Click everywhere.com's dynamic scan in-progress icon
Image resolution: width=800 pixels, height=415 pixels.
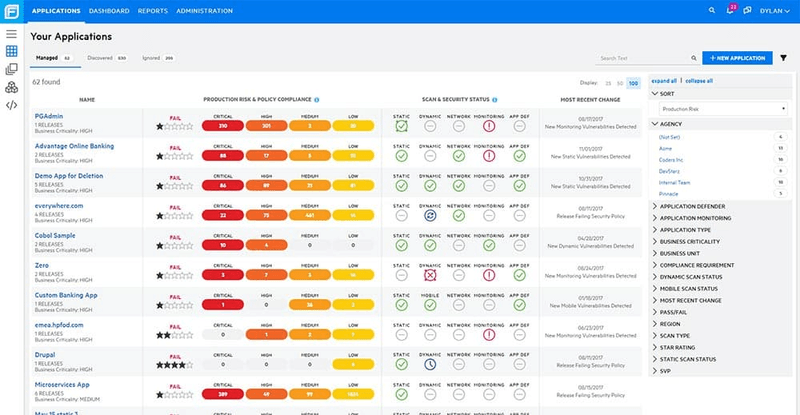point(430,216)
